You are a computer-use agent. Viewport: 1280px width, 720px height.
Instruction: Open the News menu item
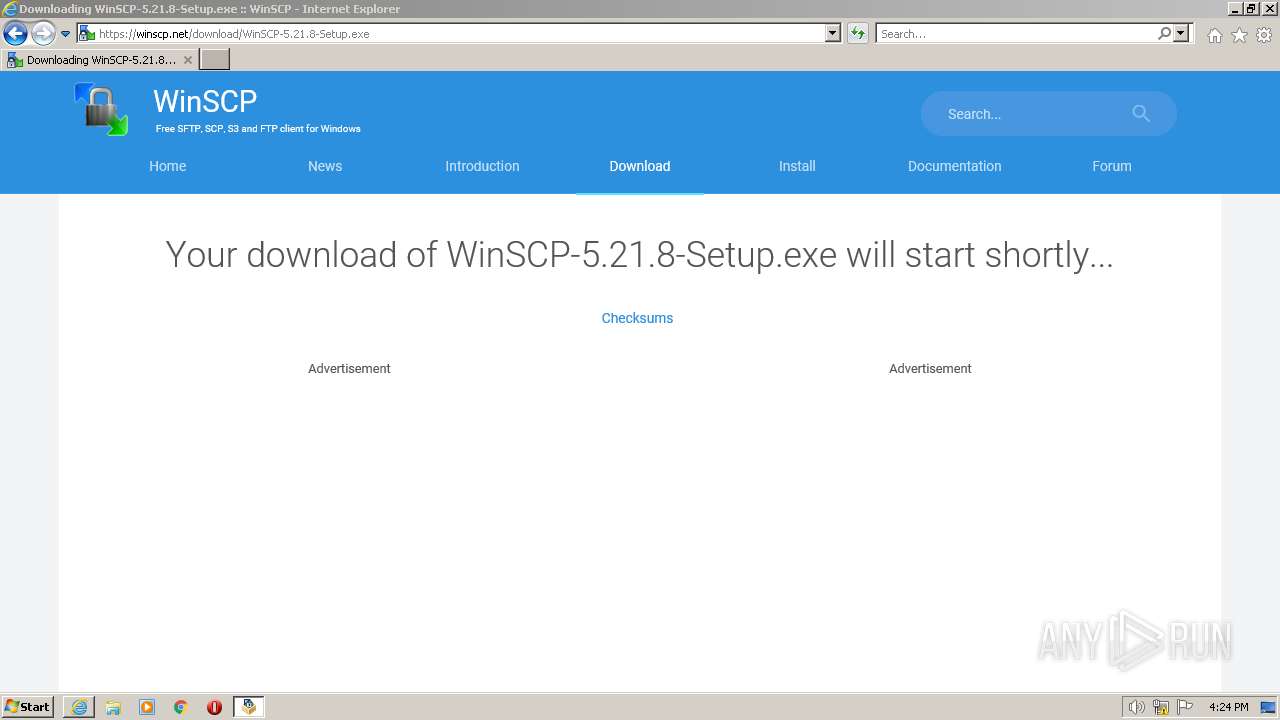[325, 166]
